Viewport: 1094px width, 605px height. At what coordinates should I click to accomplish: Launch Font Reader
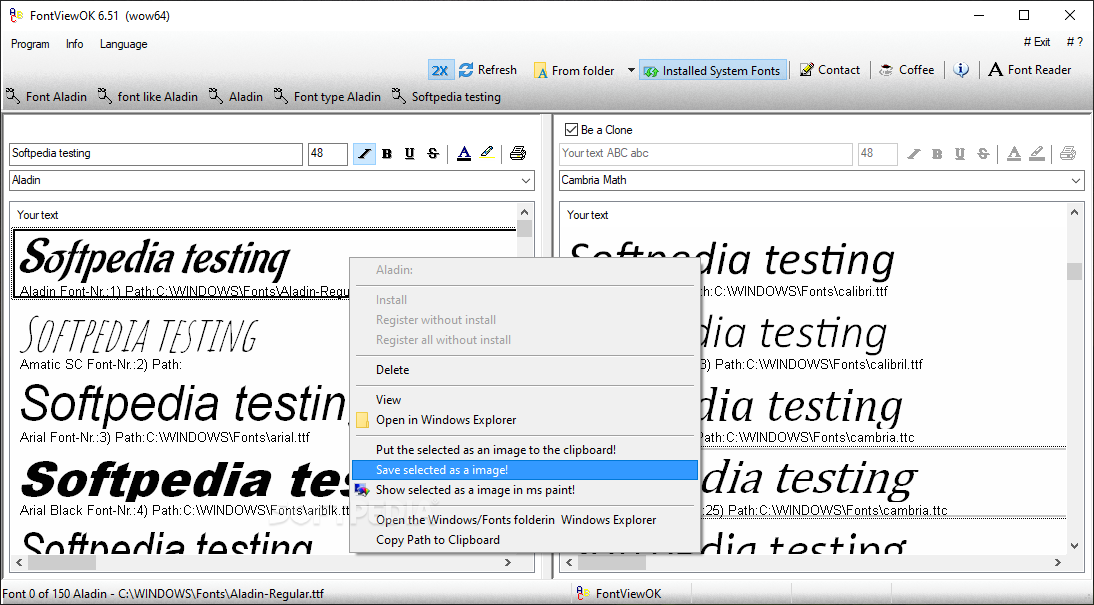1030,70
